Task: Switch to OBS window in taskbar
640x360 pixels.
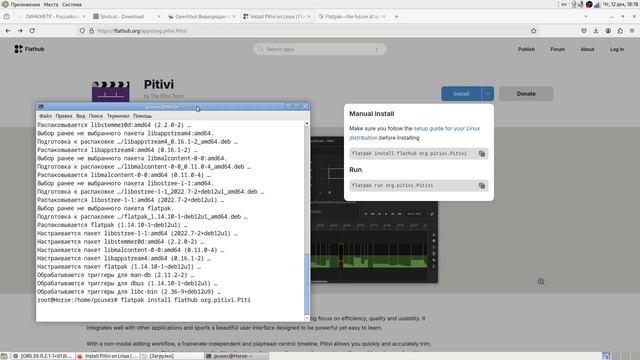Action: pyautogui.click(x=42, y=356)
